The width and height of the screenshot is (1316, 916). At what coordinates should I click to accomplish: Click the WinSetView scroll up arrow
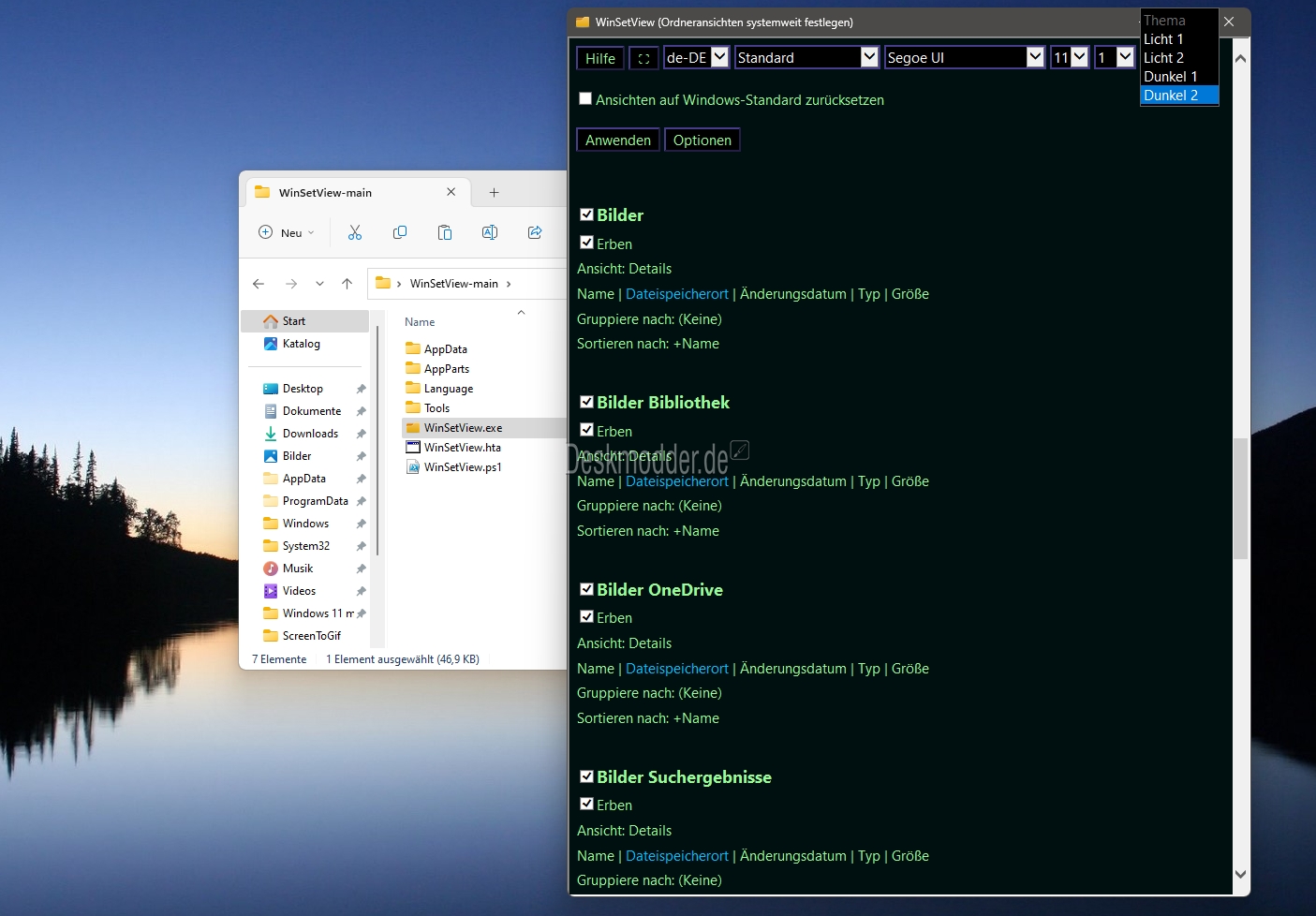click(x=1240, y=58)
